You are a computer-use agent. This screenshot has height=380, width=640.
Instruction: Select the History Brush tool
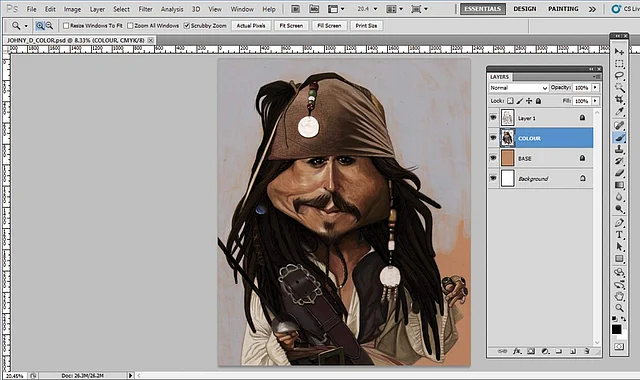tap(619, 161)
